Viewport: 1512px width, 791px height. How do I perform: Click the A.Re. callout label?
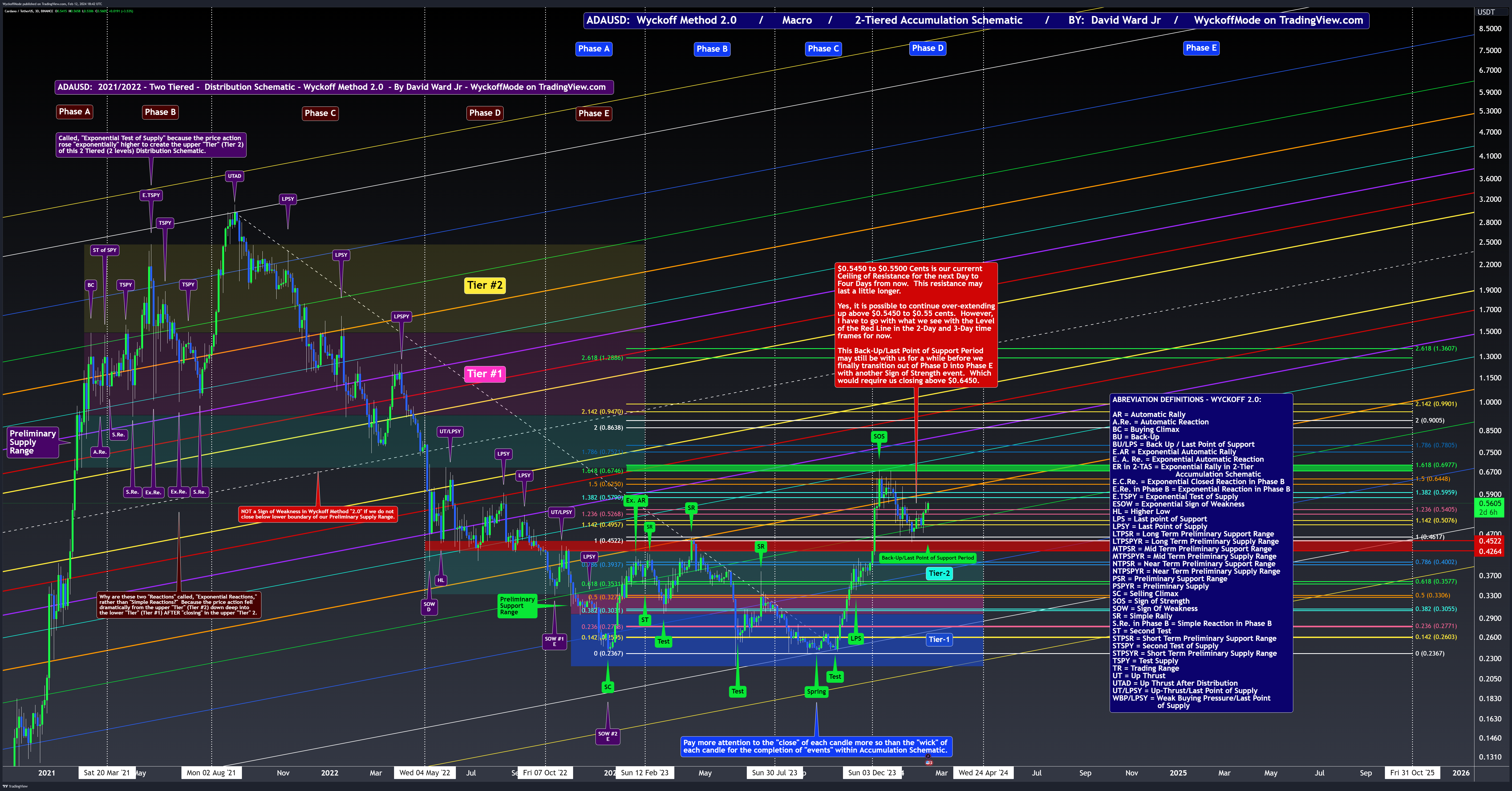click(100, 452)
